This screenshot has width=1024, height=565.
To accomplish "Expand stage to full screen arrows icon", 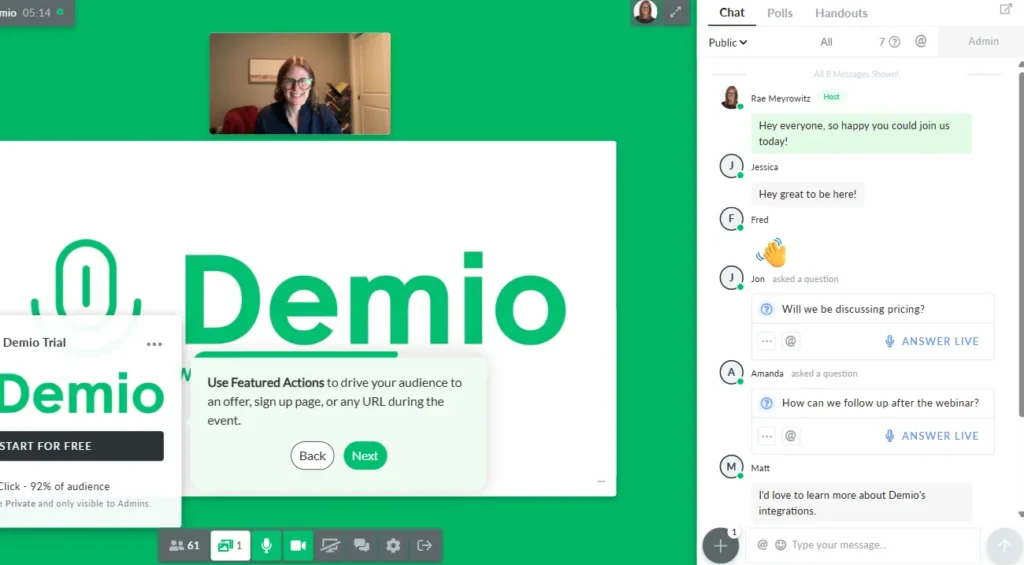I will click(x=676, y=12).
